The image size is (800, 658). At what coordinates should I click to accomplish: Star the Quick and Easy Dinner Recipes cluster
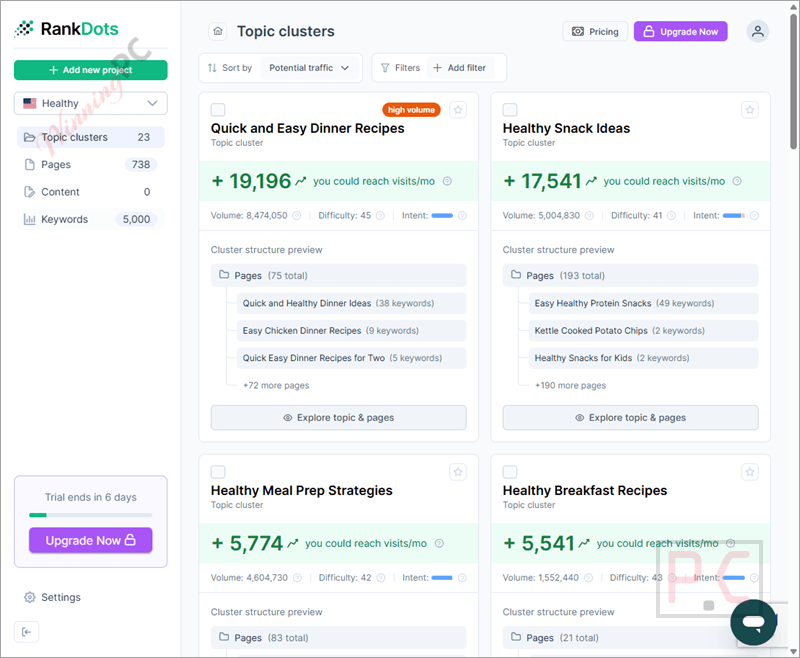(458, 110)
